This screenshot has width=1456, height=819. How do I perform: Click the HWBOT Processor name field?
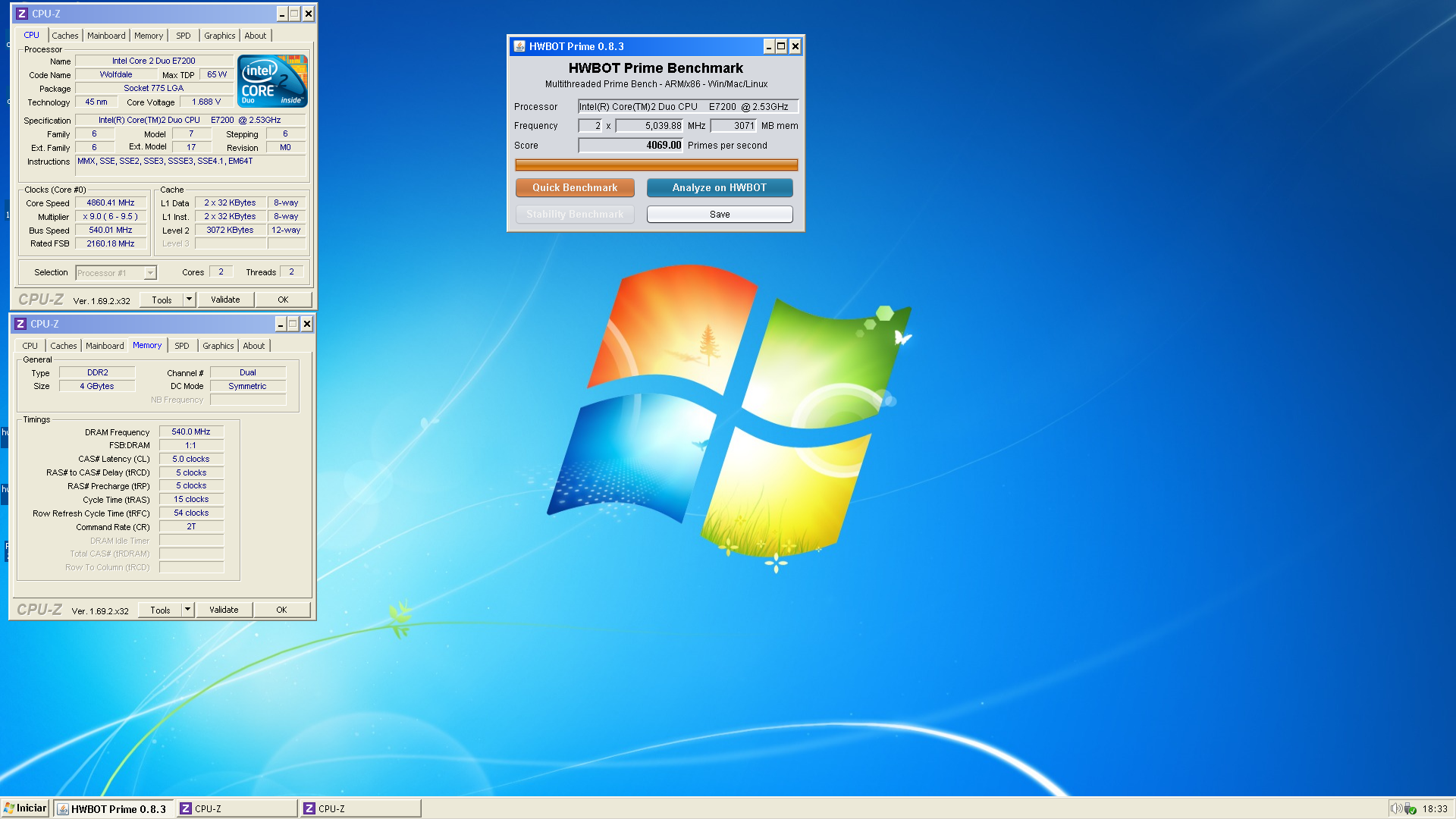click(x=688, y=107)
